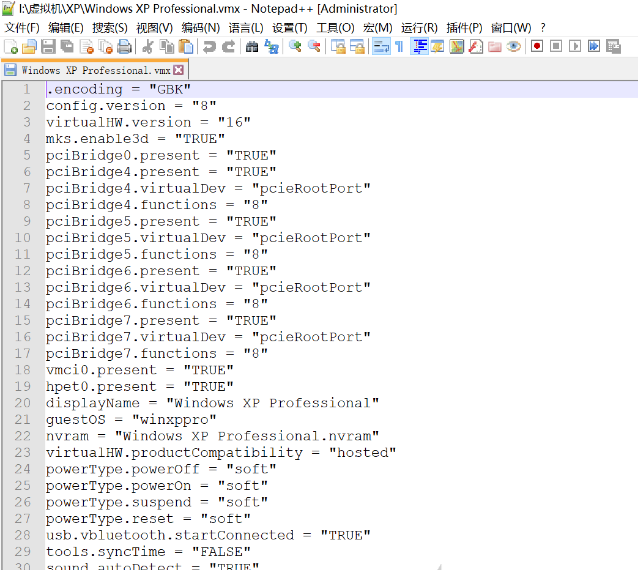Paste from clipboard via toolbar icon
The image size is (638, 570).
[186, 46]
